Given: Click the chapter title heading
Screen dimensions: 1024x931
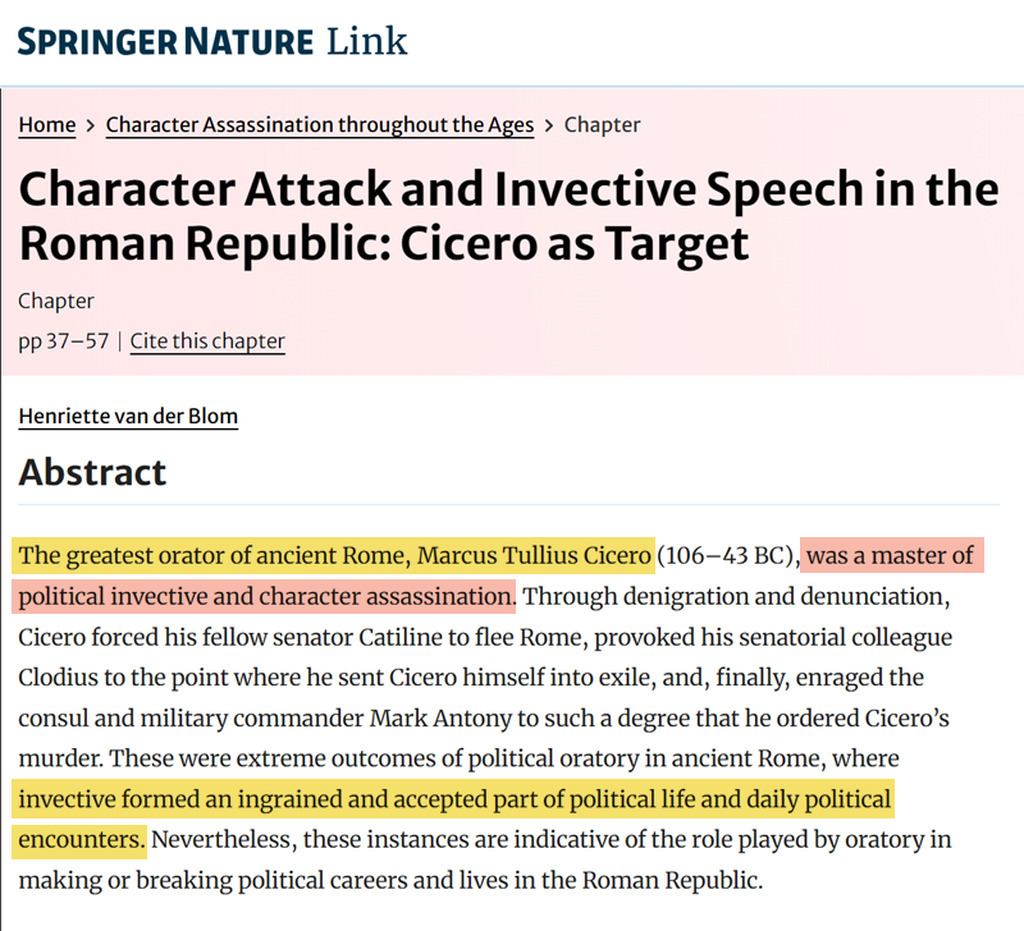Looking at the screenshot, I should (x=509, y=215).
